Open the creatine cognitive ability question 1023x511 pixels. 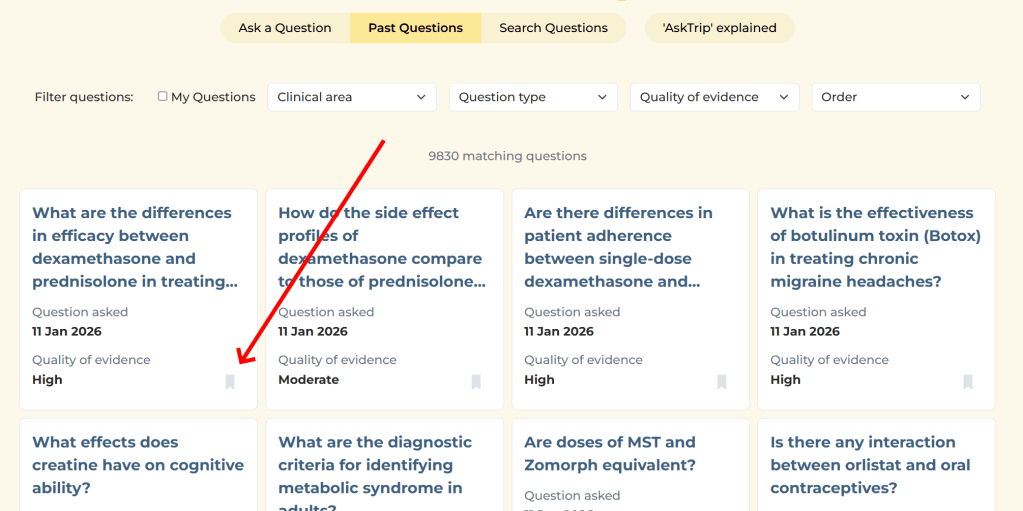tap(138, 465)
